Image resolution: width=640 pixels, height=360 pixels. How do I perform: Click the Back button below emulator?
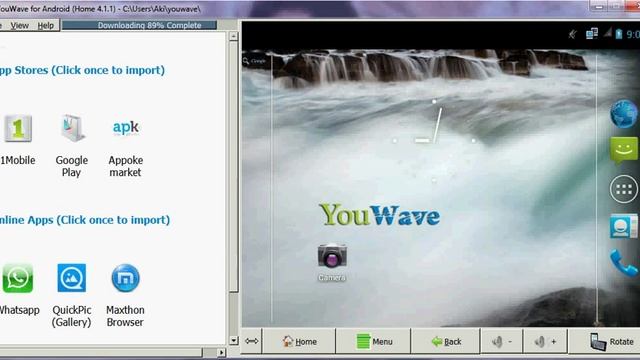(446, 341)
